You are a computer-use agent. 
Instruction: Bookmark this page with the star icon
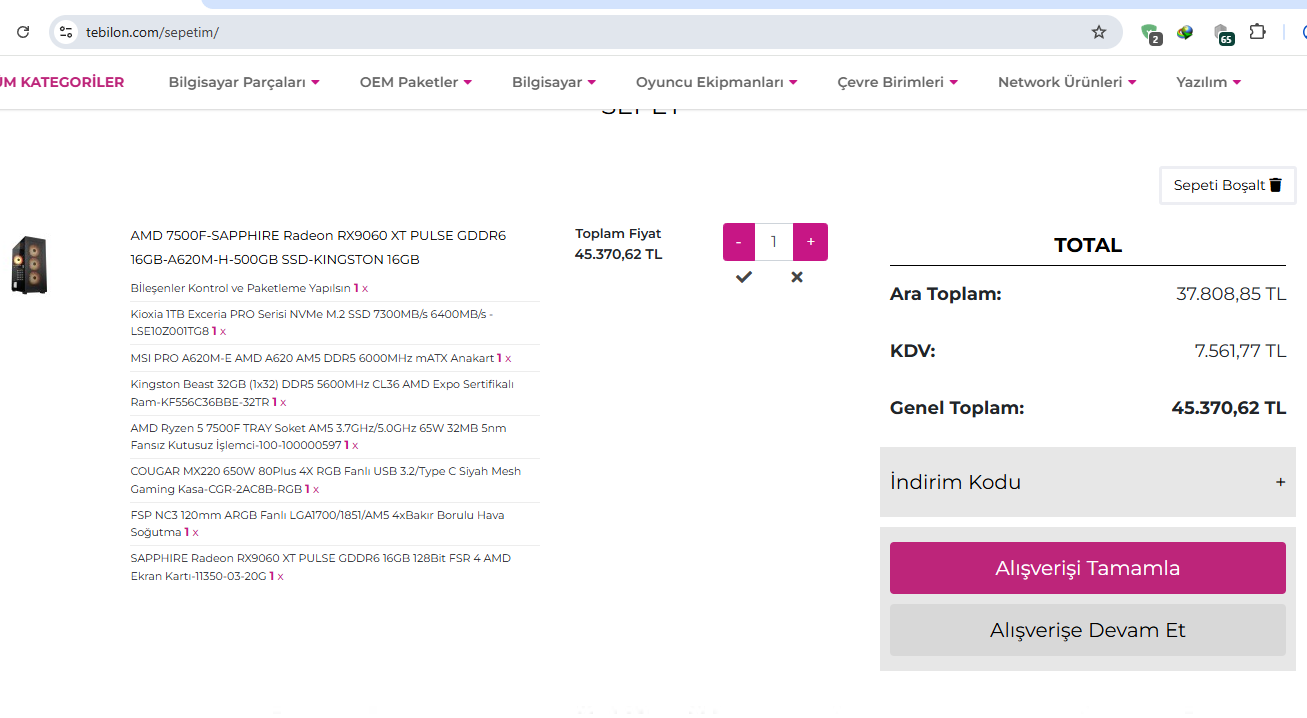1099,32
